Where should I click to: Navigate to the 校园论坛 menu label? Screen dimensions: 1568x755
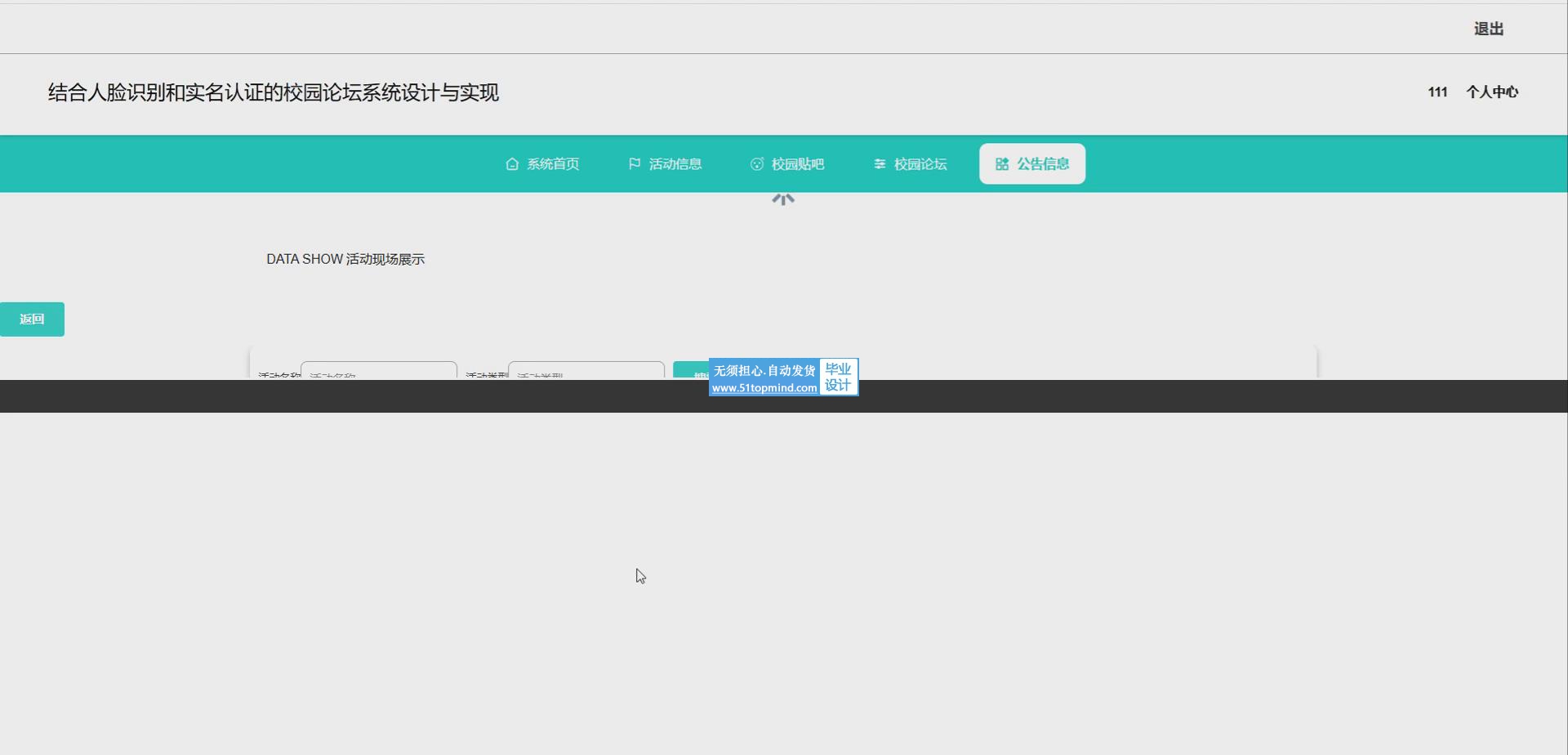coord(920,164)
